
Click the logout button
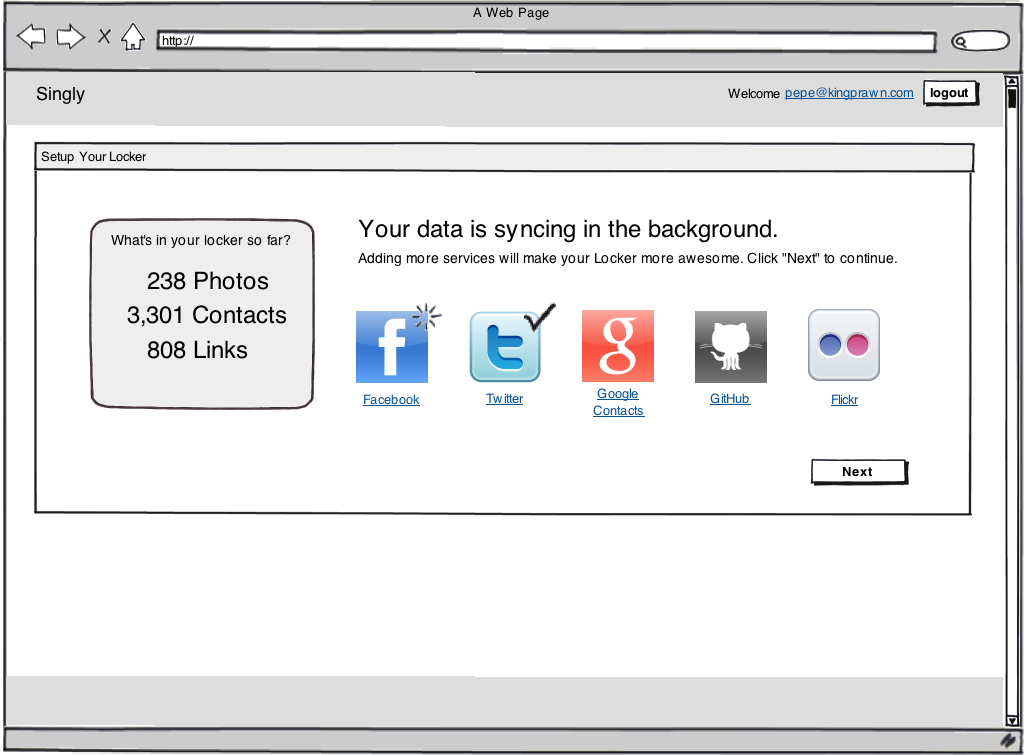coord(950,93)
